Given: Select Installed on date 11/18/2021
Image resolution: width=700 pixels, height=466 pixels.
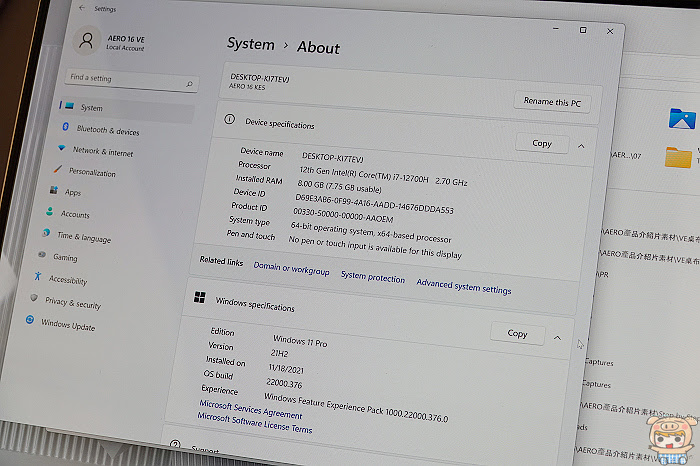Looking at the screenshot, I should coord(286,369).
